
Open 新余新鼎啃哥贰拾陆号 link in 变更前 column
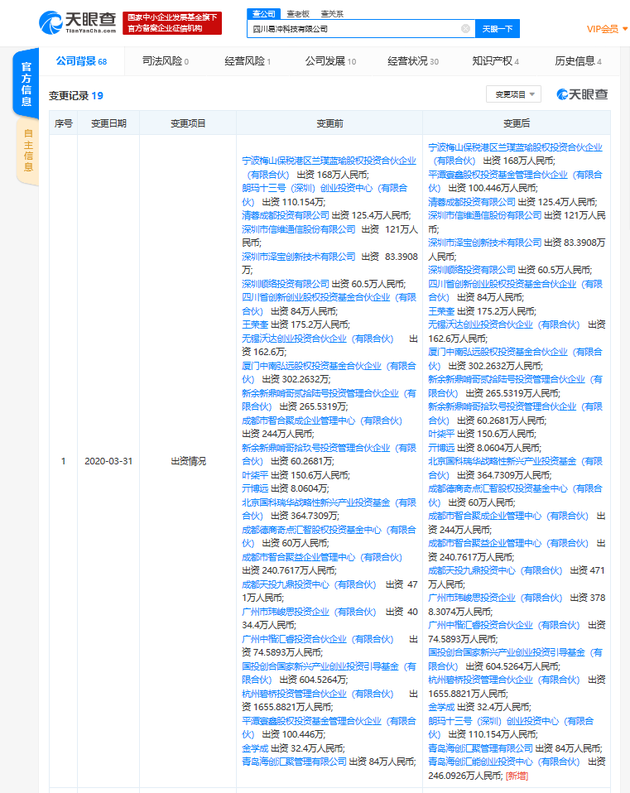coord(329,400)
